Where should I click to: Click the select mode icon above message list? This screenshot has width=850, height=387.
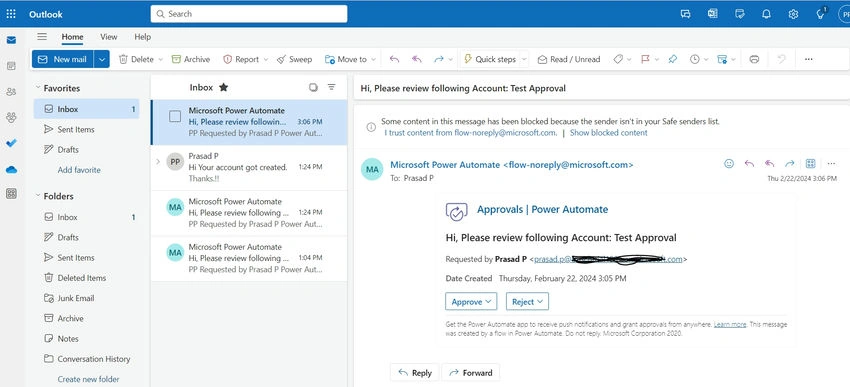coord(313,87)
